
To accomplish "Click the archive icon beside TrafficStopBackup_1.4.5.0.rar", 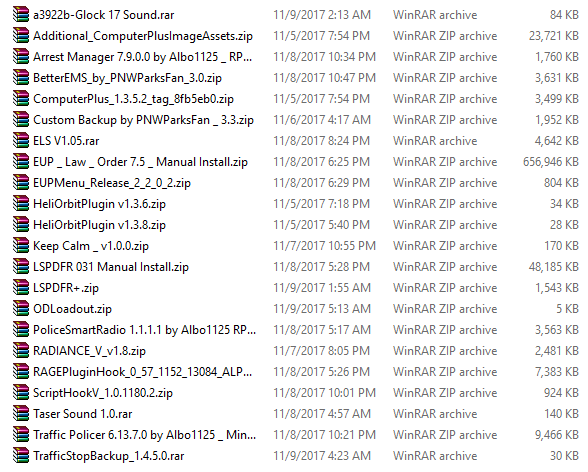I will 21,456.
